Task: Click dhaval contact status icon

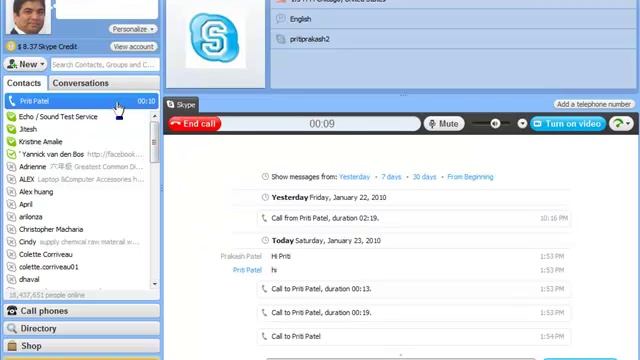Action: pyautogui.click(x=11, y=280)
